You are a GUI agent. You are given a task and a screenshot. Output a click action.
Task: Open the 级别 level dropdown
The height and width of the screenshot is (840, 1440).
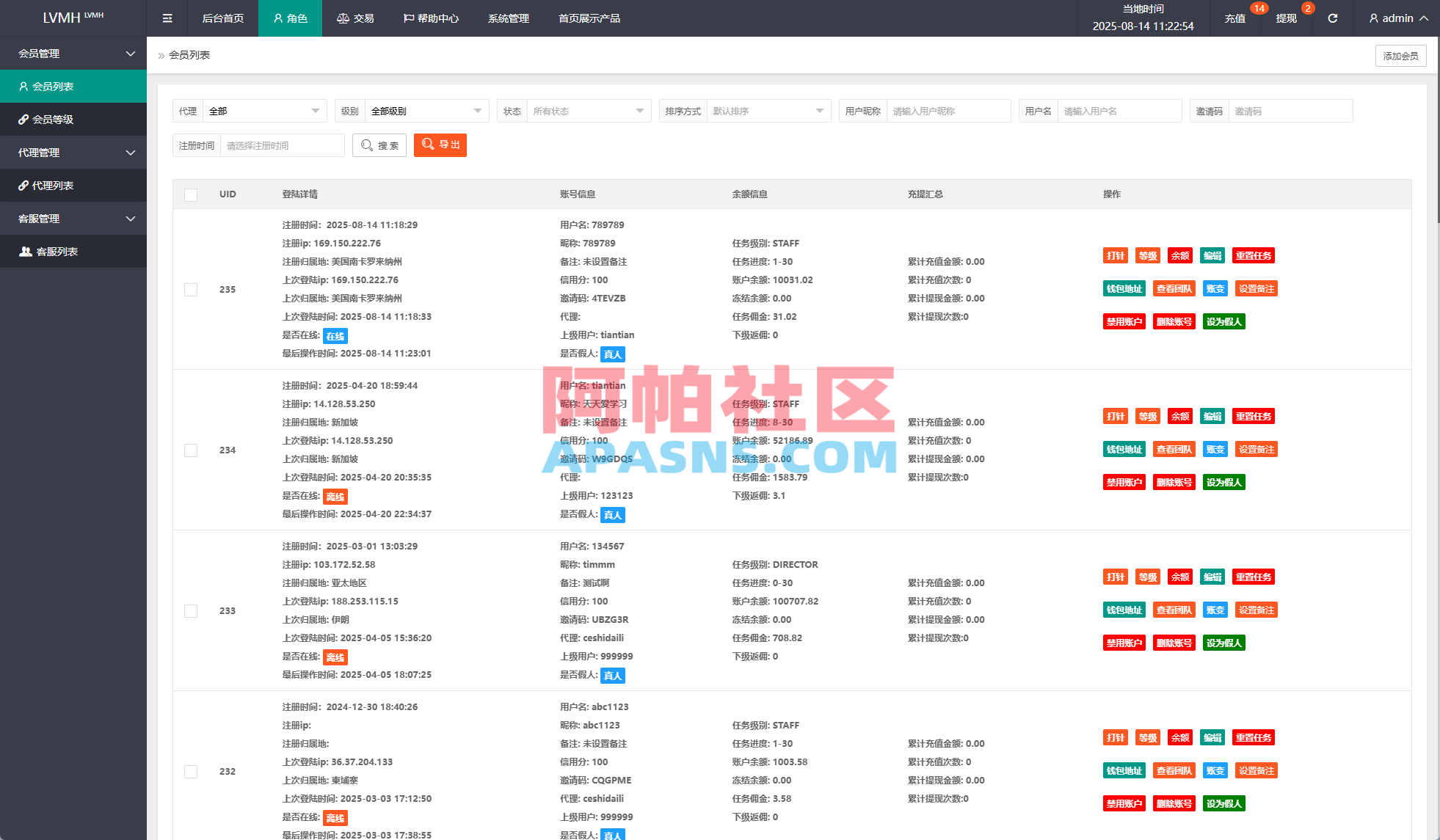coord(426,111)
